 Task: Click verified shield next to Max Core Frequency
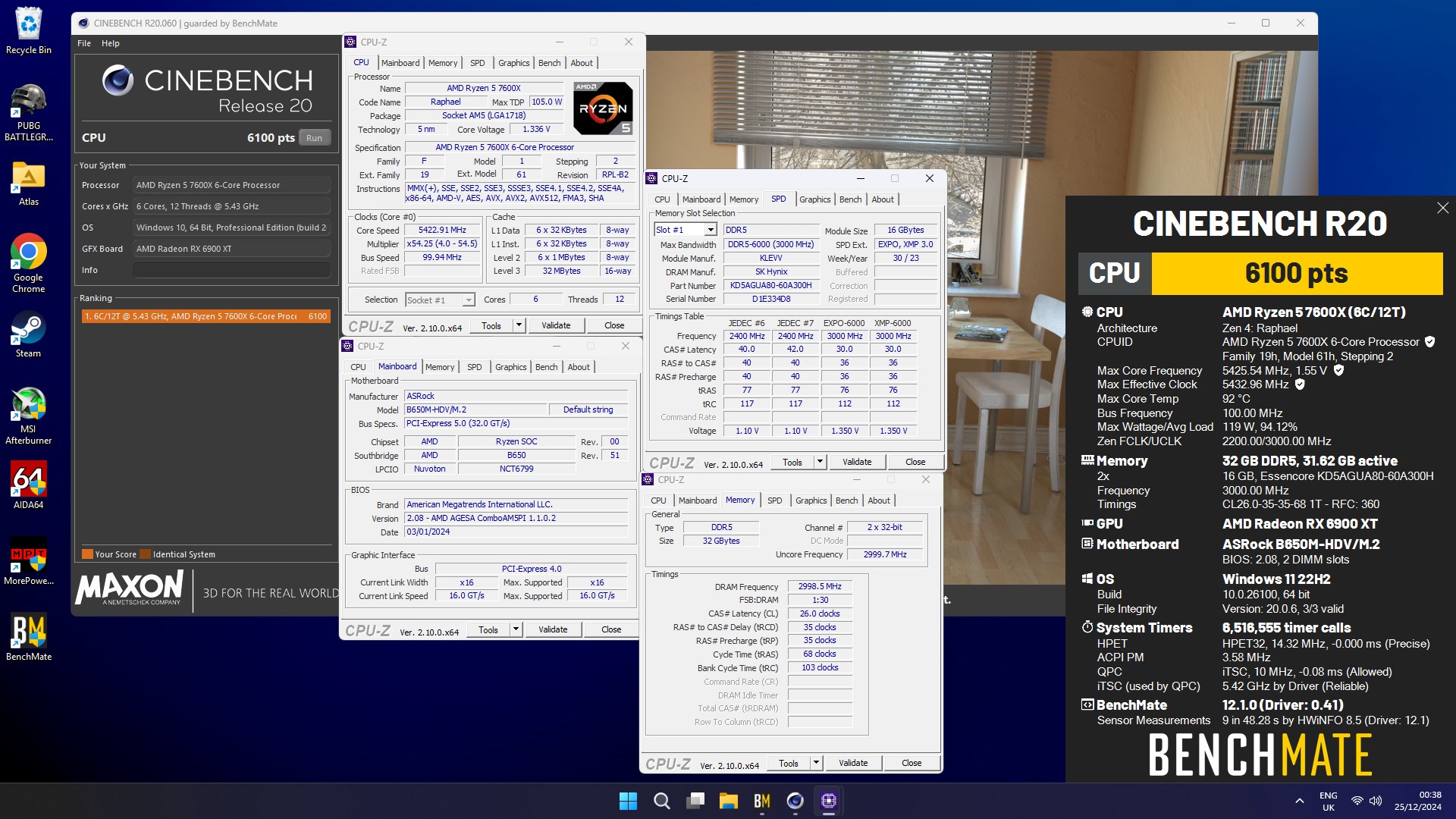1338,371
